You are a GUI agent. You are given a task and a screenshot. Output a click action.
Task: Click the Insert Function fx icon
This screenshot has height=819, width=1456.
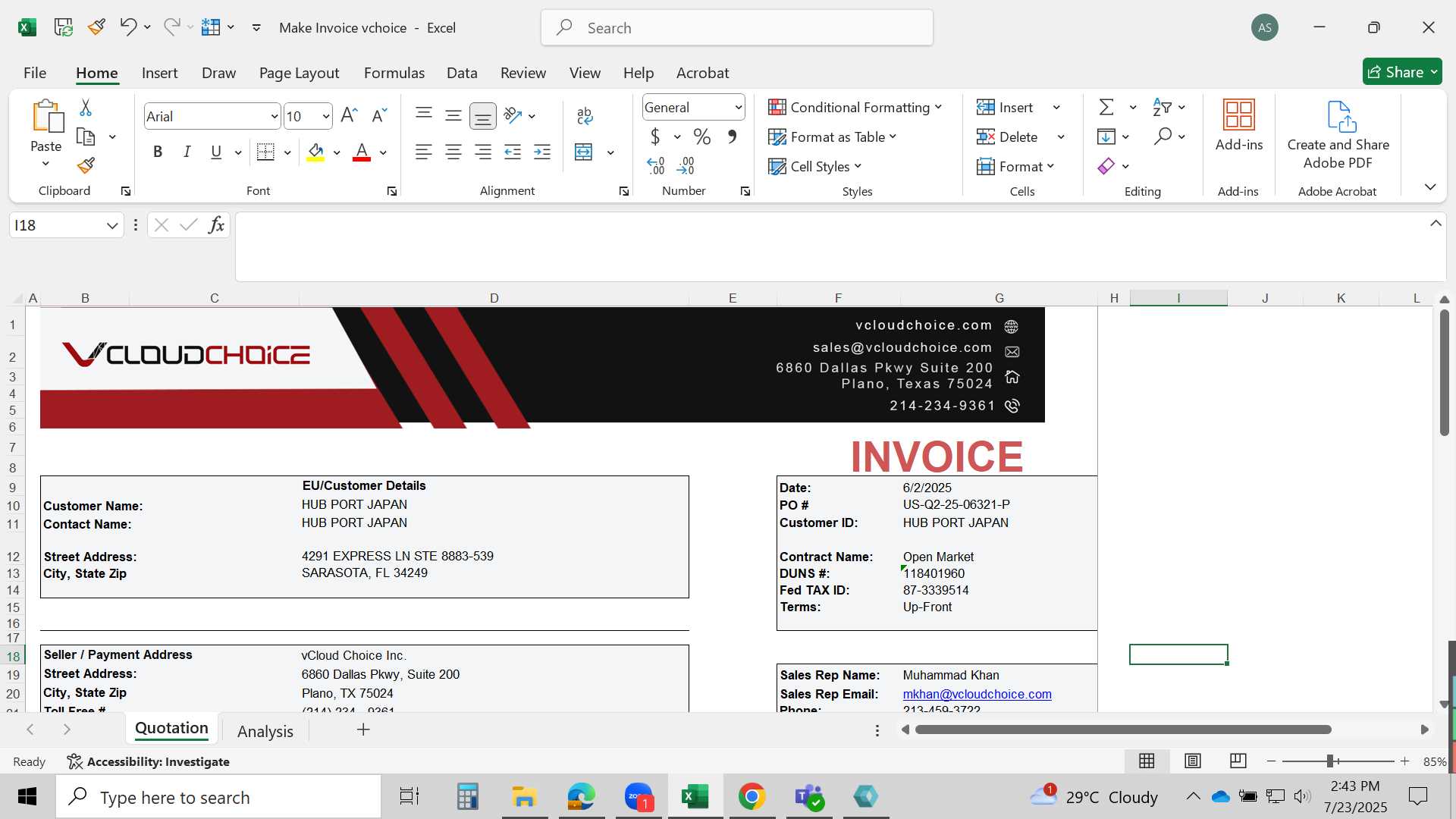coord(216,224)
